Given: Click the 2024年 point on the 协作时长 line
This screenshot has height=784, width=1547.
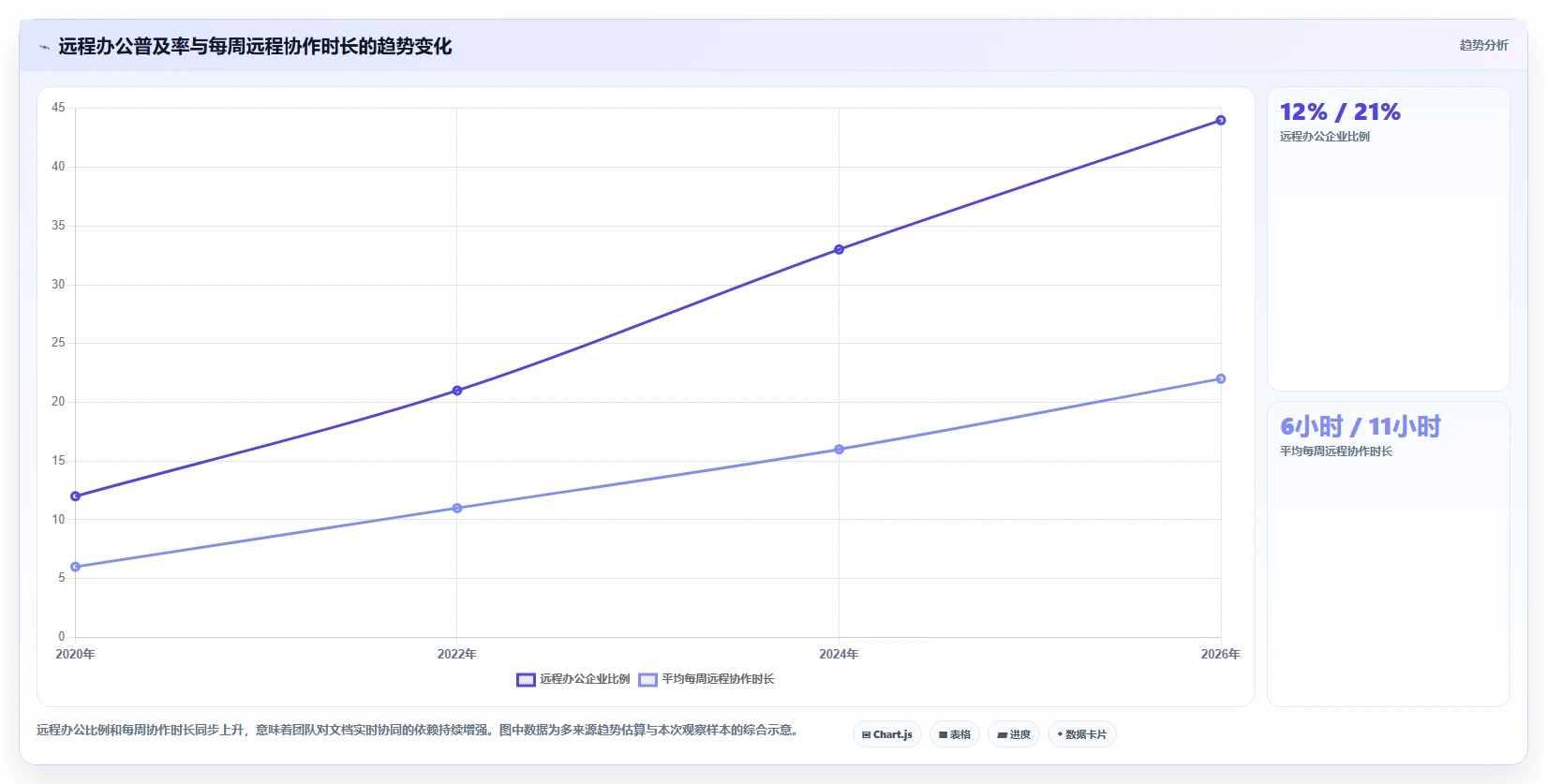Looking at the screenshot, I should [839, 450].
